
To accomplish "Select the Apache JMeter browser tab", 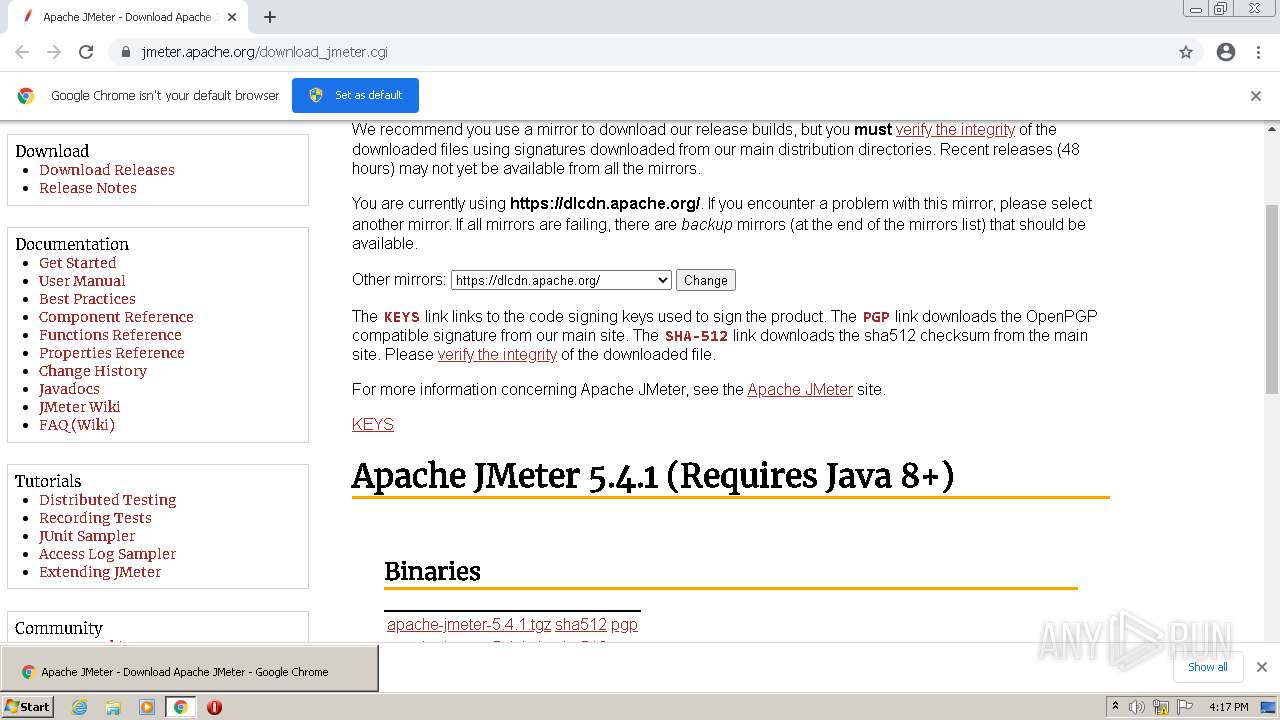I will pos(130,17).
